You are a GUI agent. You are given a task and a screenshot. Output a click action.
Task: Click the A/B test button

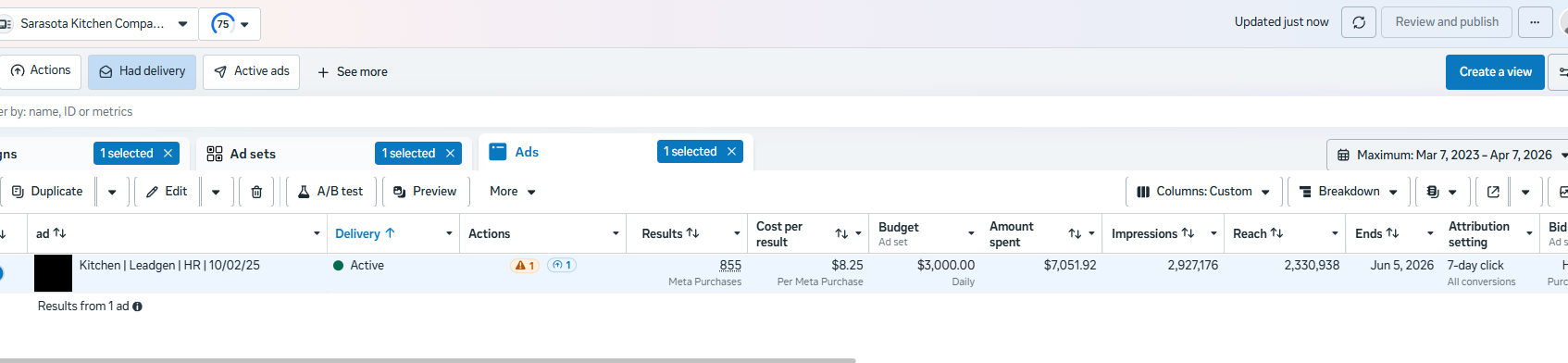(330, 192)
